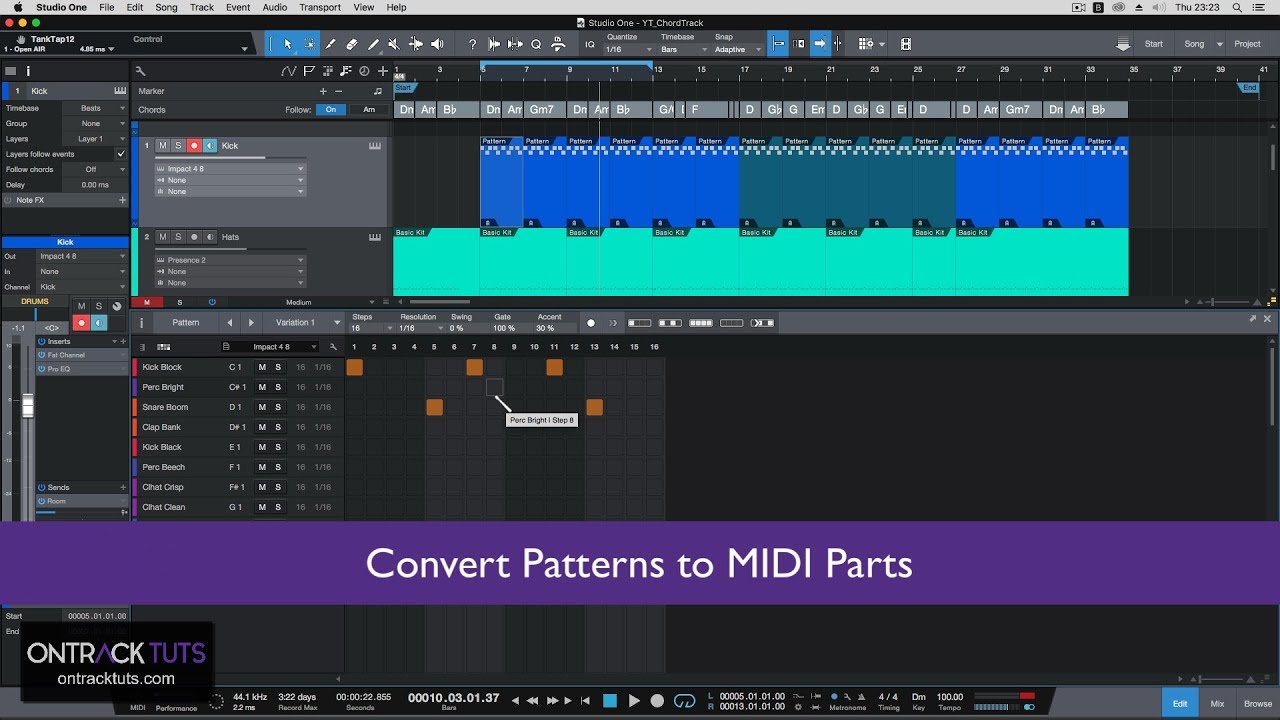The height and width of the screenshot is (720, 1280).
Task: Click the Hats track keyboard icon
Action: click(375, 237)
